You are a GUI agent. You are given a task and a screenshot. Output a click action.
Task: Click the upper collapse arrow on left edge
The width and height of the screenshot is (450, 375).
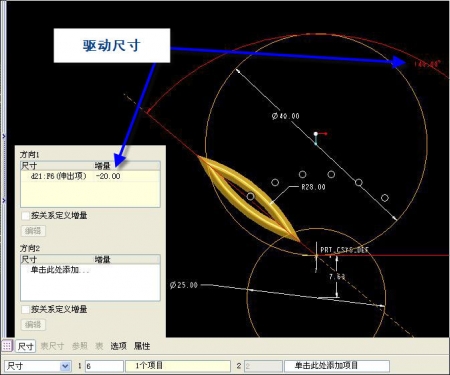(4, 136)
